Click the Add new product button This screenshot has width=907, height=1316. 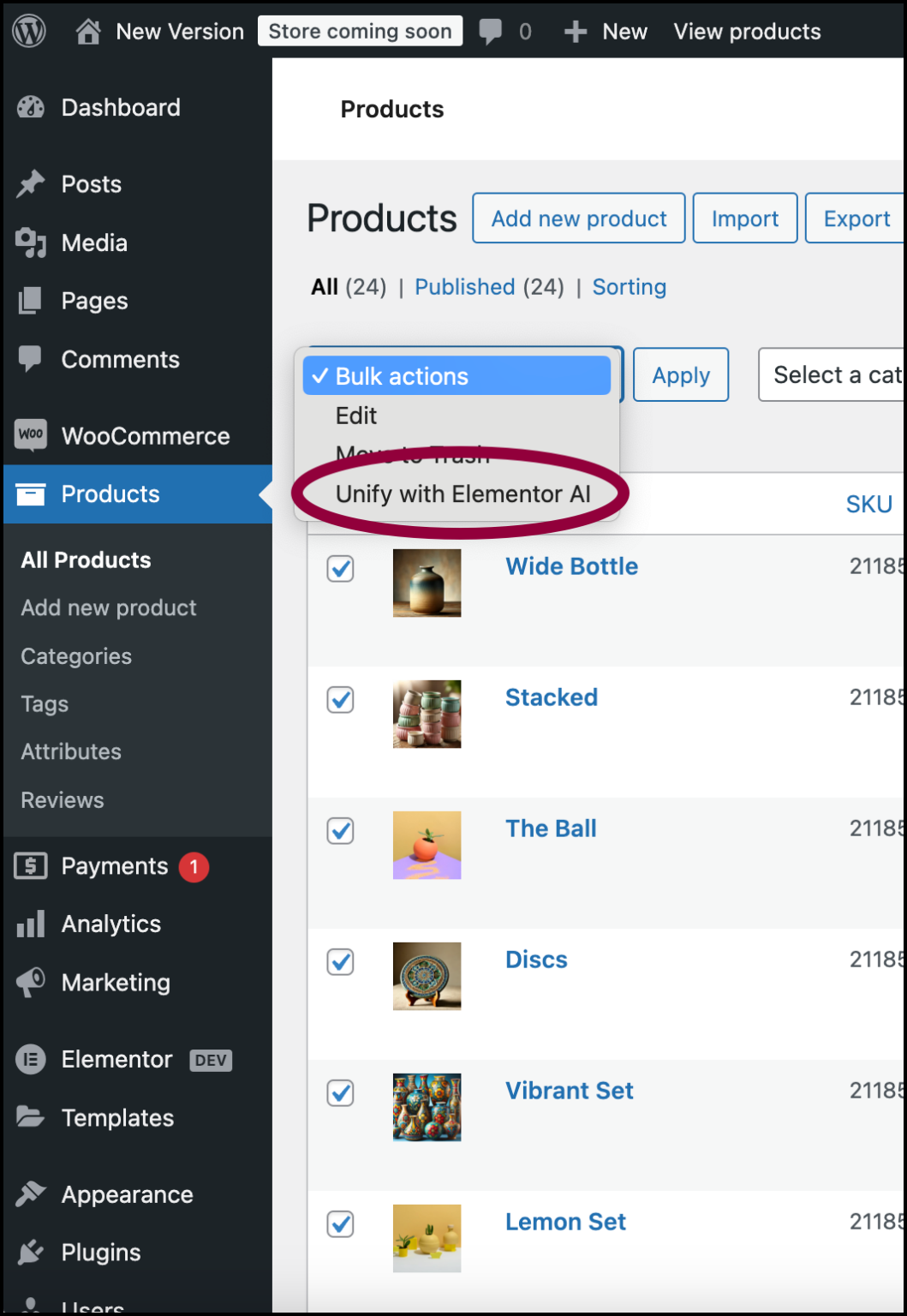(x=578, y=218)
